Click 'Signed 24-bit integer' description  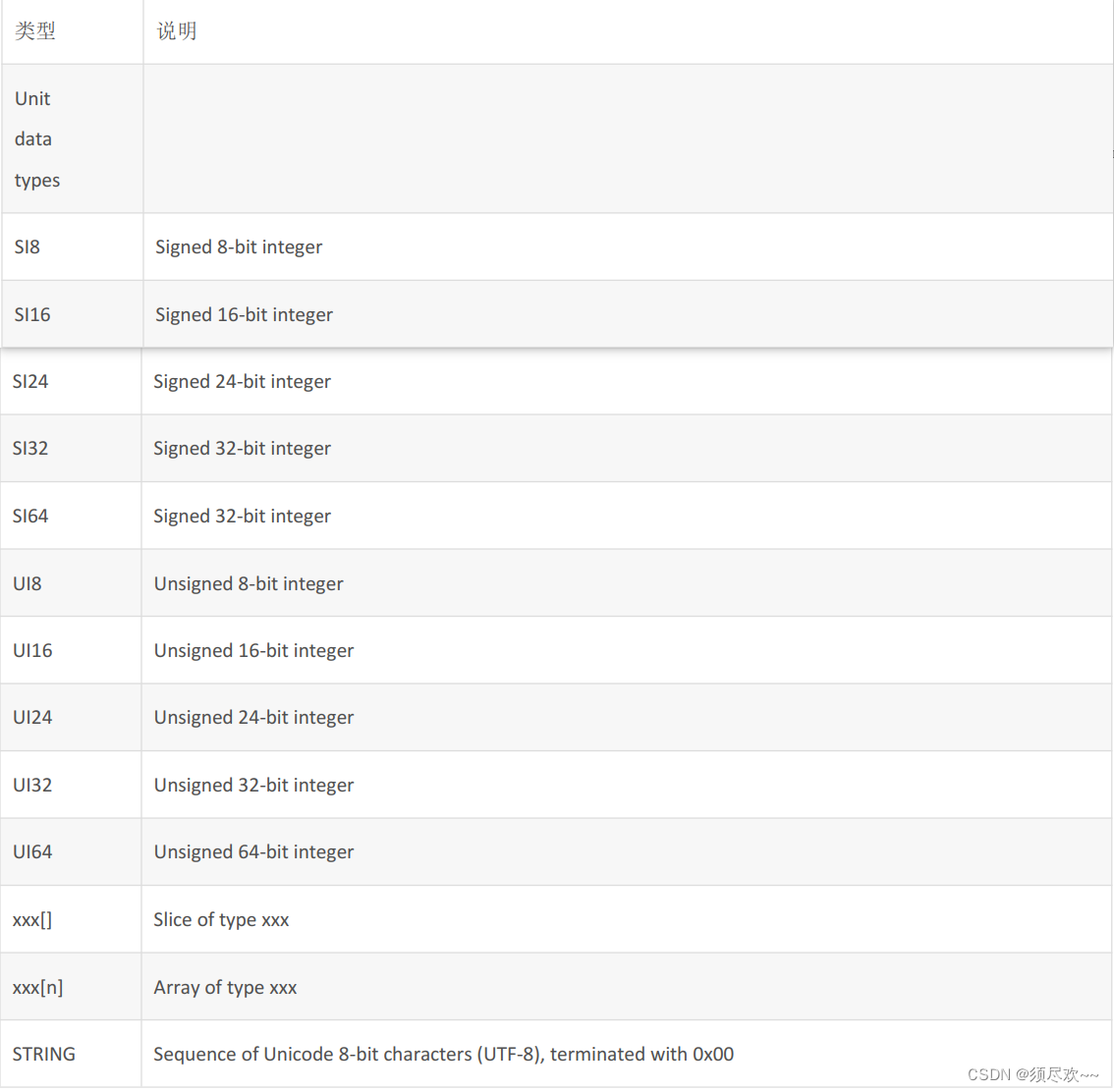click(242, 382)
